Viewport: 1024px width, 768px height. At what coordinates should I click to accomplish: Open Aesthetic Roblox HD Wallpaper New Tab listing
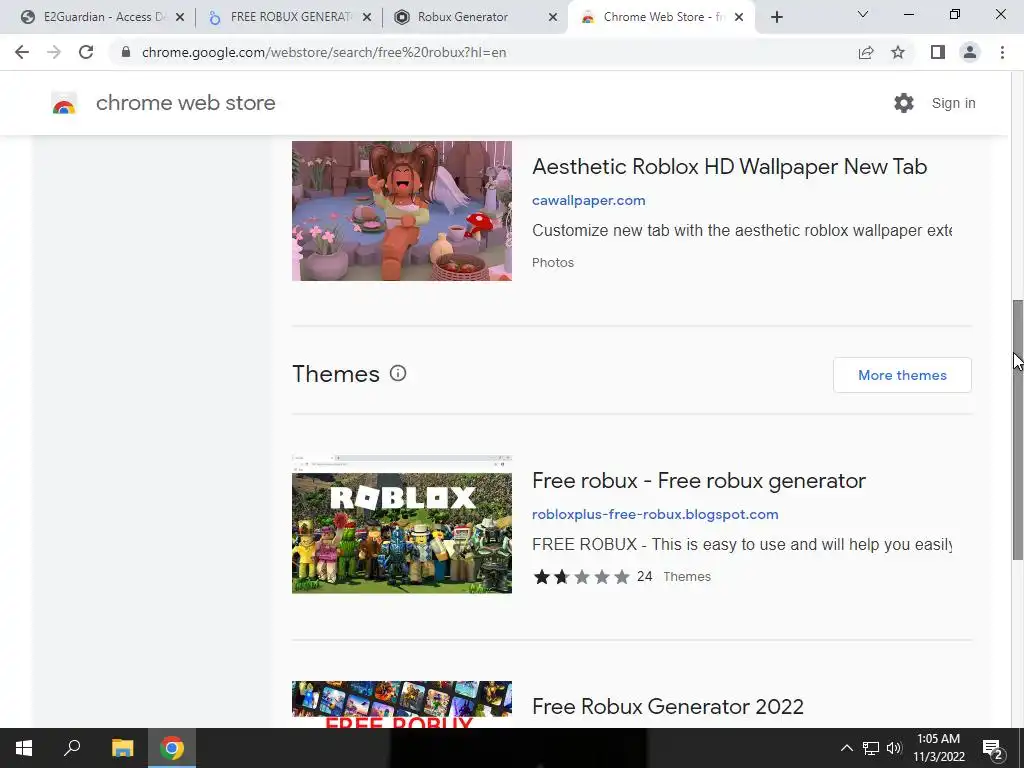(729, 167)
